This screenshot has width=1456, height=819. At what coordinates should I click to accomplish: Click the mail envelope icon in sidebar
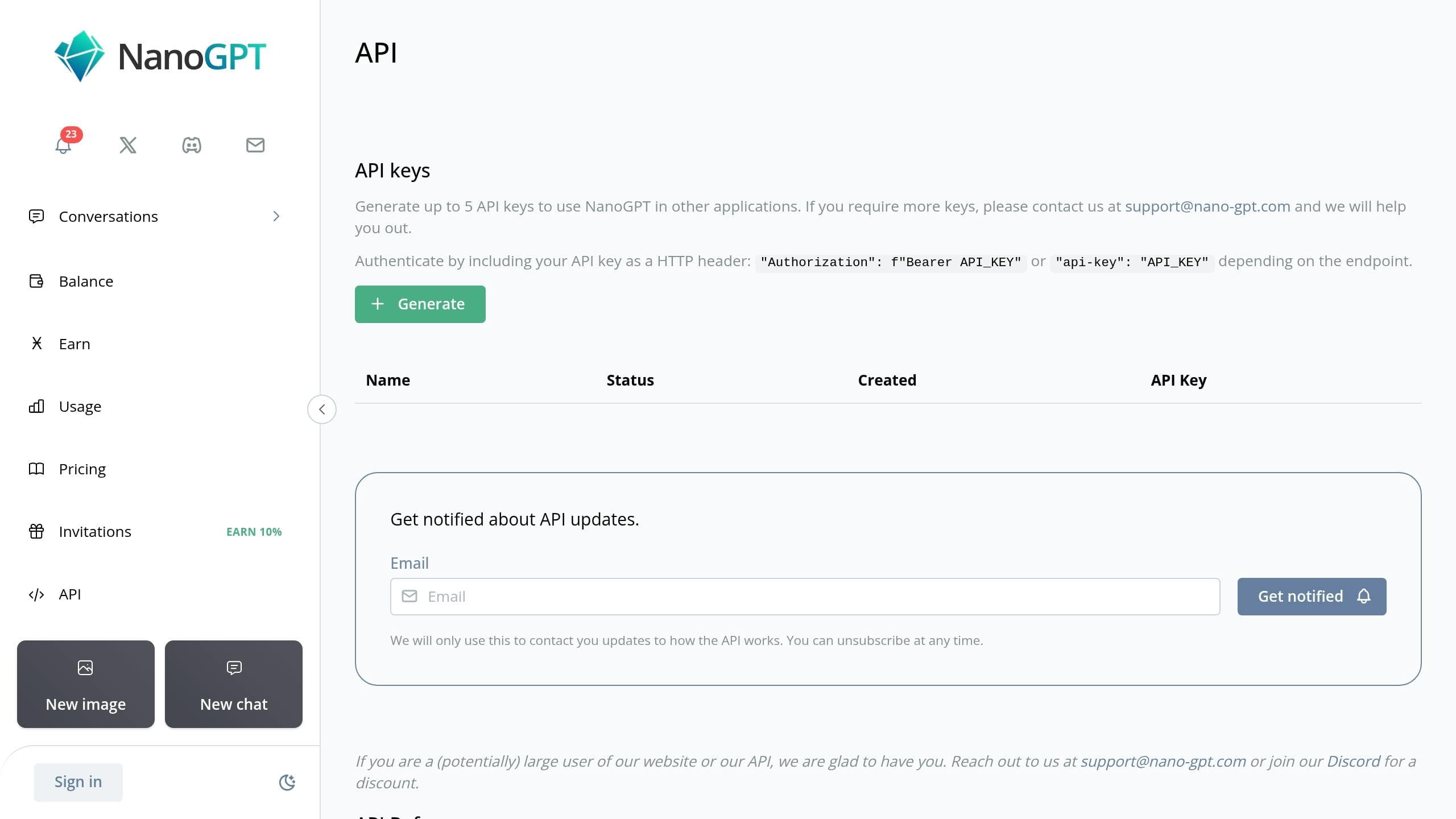pyautogui.click(x=255, y=145)
